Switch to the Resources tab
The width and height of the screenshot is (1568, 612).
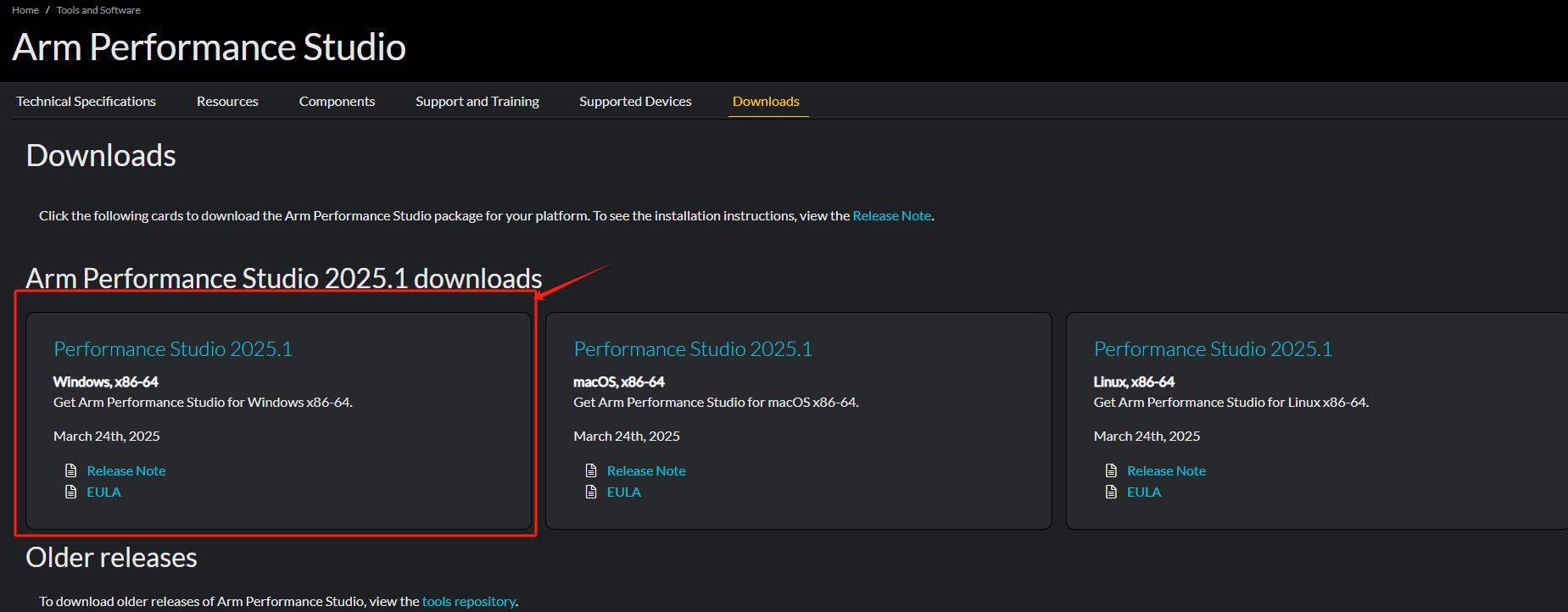tap(227, 101)
